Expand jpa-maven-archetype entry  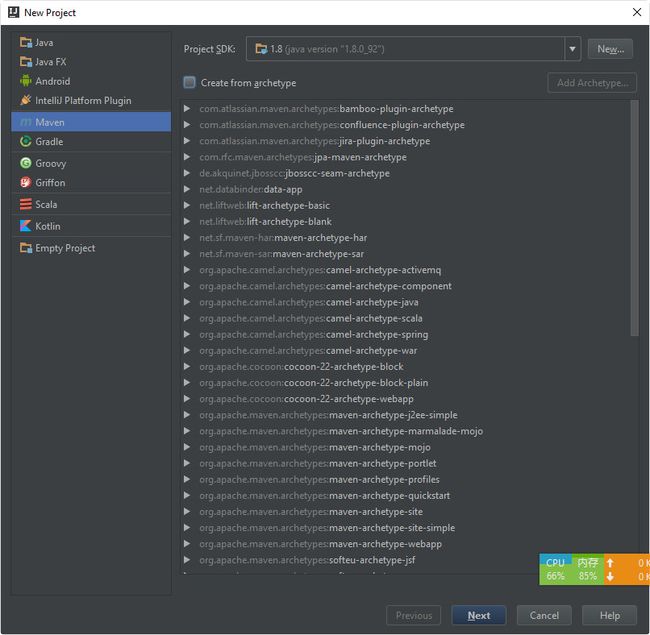[187, 157]
